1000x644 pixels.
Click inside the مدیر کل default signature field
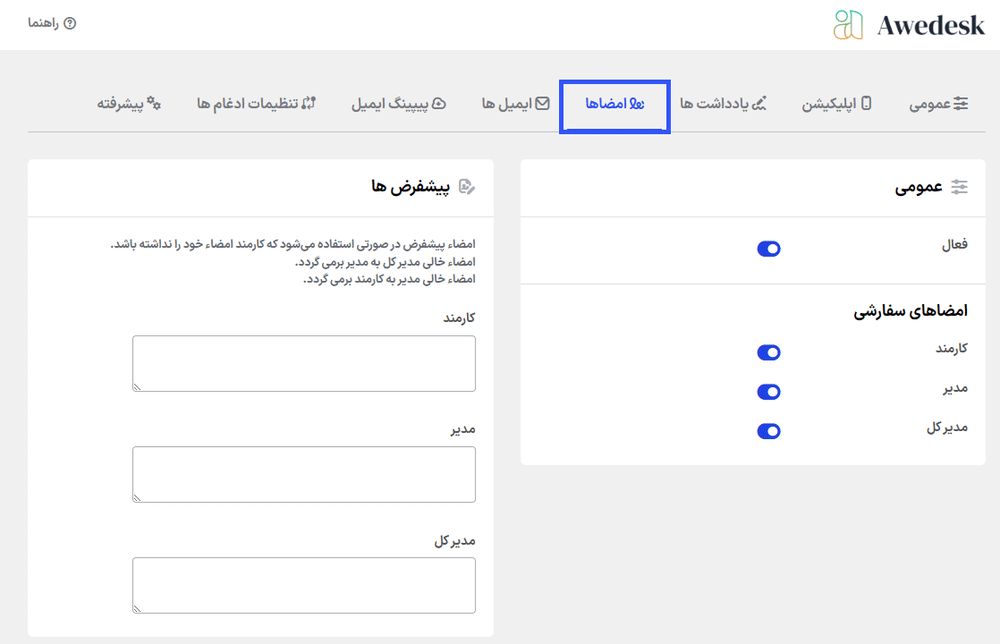click(304, 584)
